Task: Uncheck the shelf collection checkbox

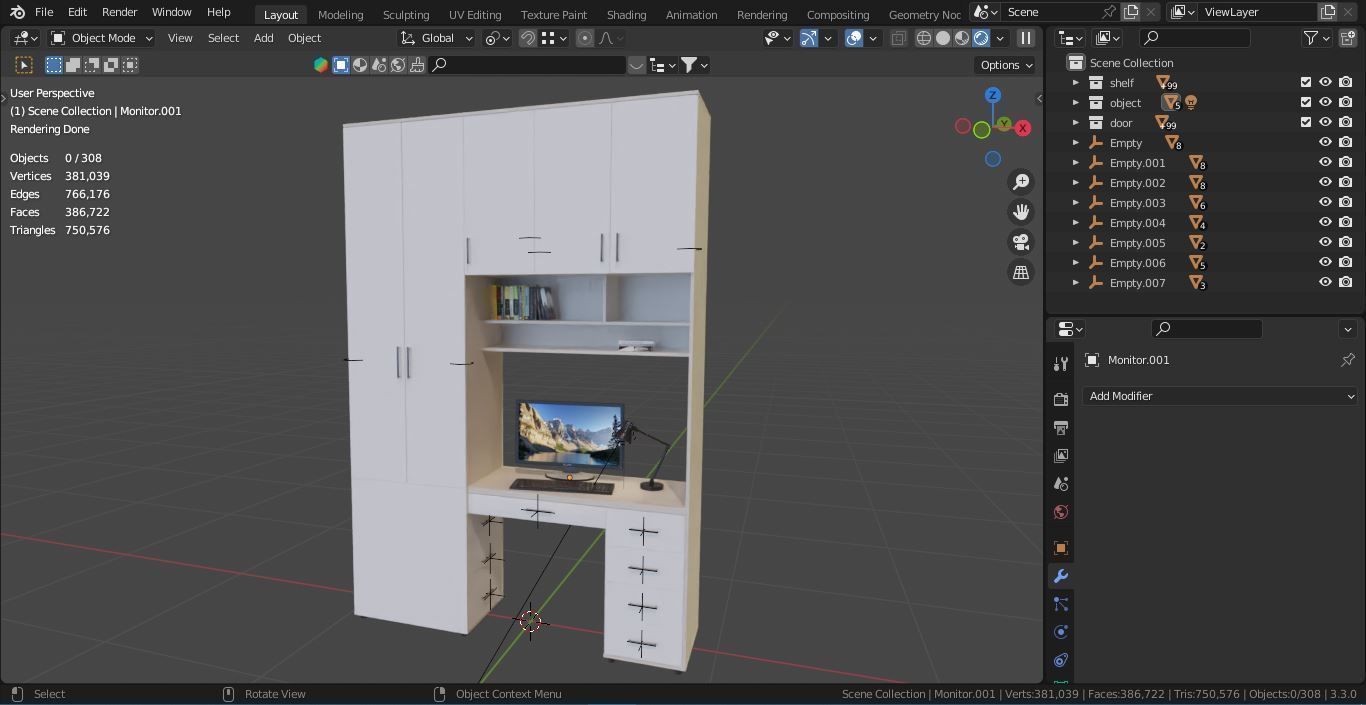Action: pos(1305,82)
